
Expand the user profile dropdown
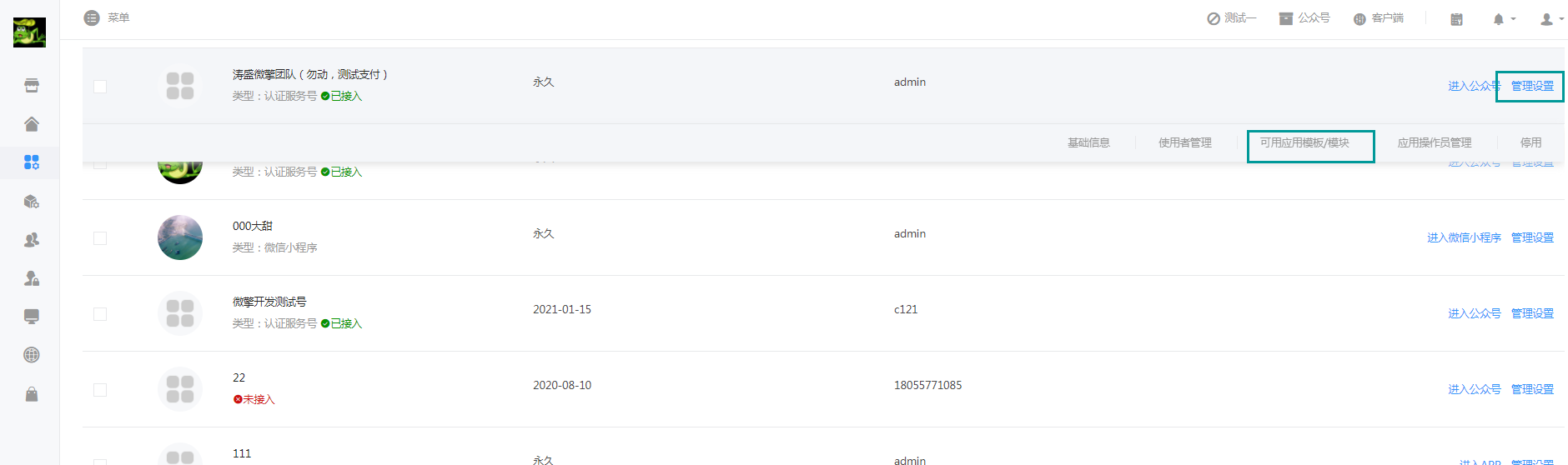(x=1551, y=19)
